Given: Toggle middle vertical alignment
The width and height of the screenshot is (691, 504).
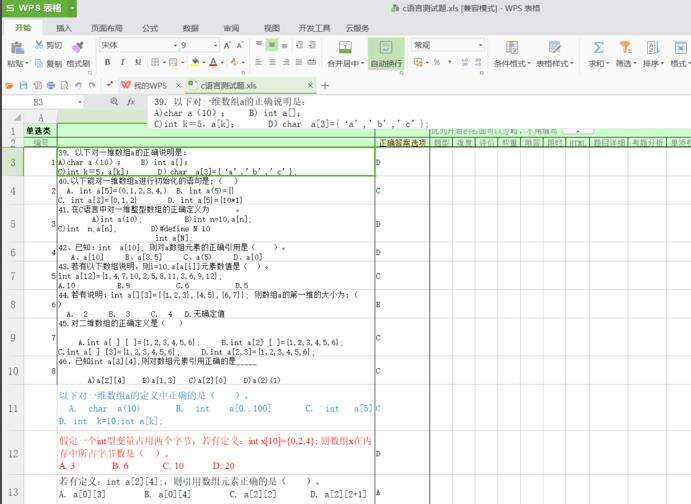Looking at the screenshot, I should pyautogui.click(x=272, y=45).
